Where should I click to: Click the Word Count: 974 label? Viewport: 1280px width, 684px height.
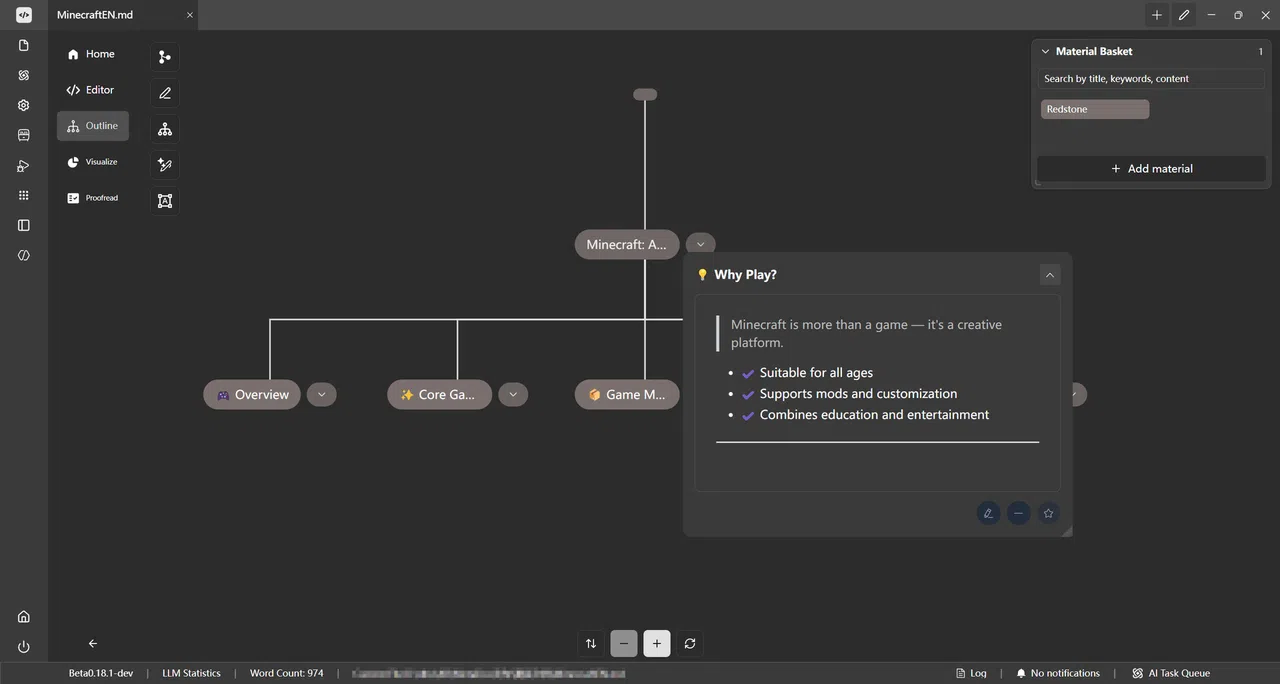tap(287, 673)
